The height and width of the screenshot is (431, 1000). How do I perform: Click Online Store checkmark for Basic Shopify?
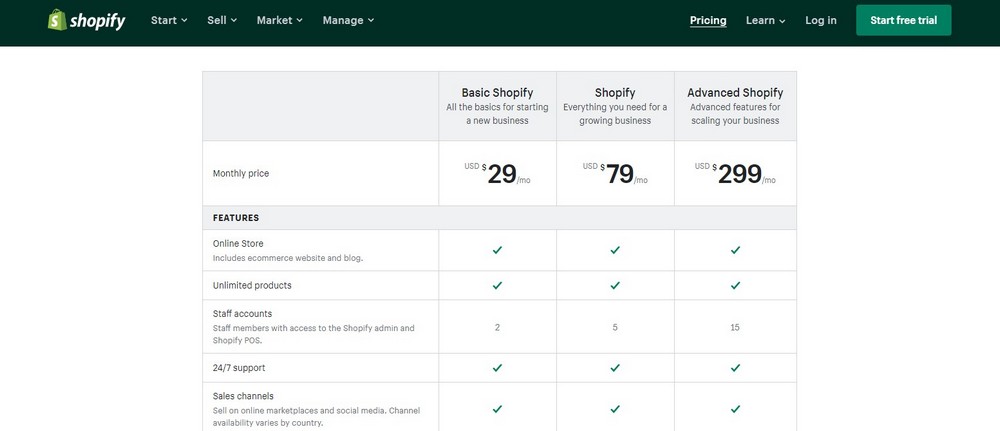pyautogui.click(x=497, y=250)
